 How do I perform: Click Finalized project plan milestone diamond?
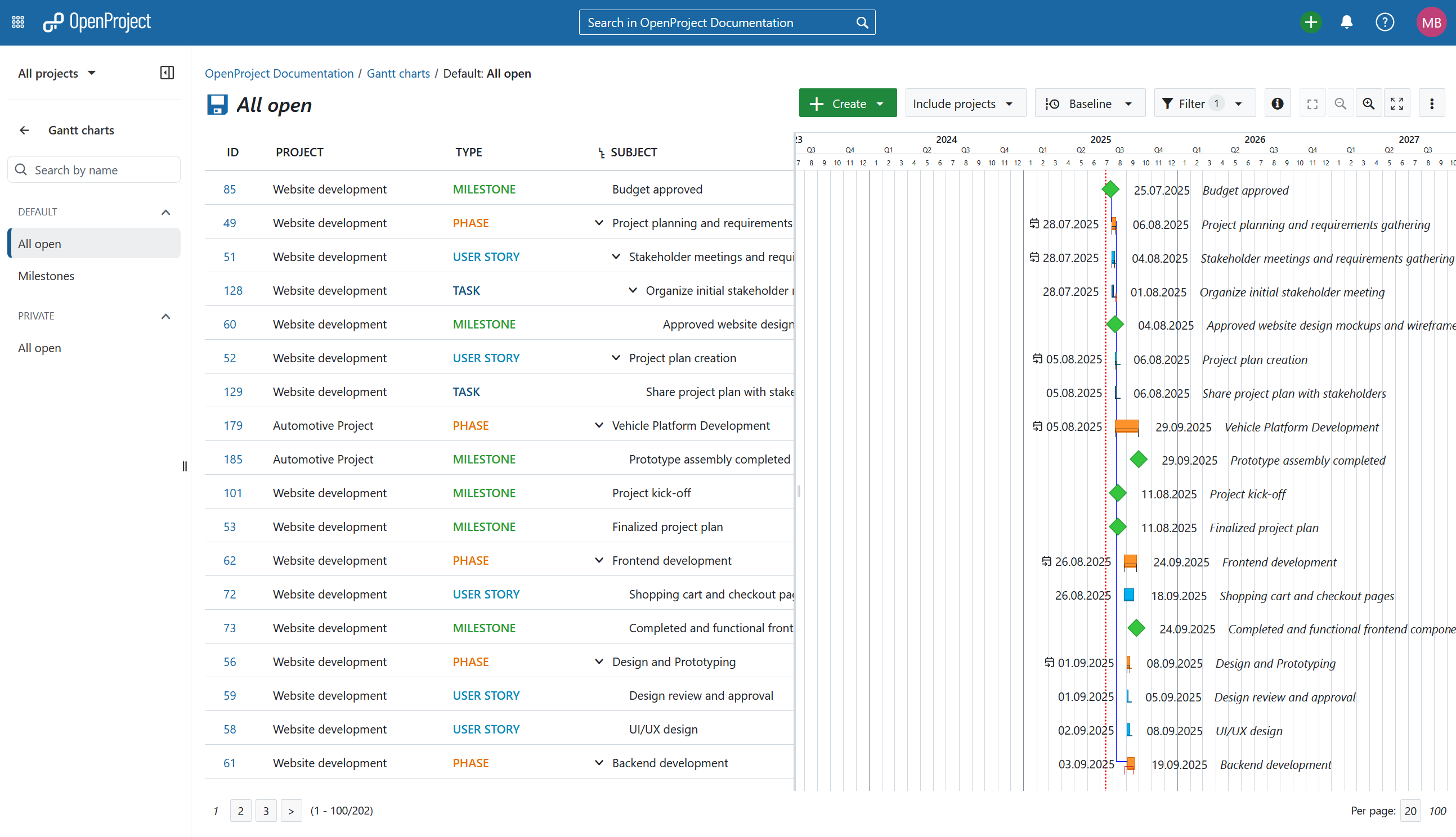1117,526
